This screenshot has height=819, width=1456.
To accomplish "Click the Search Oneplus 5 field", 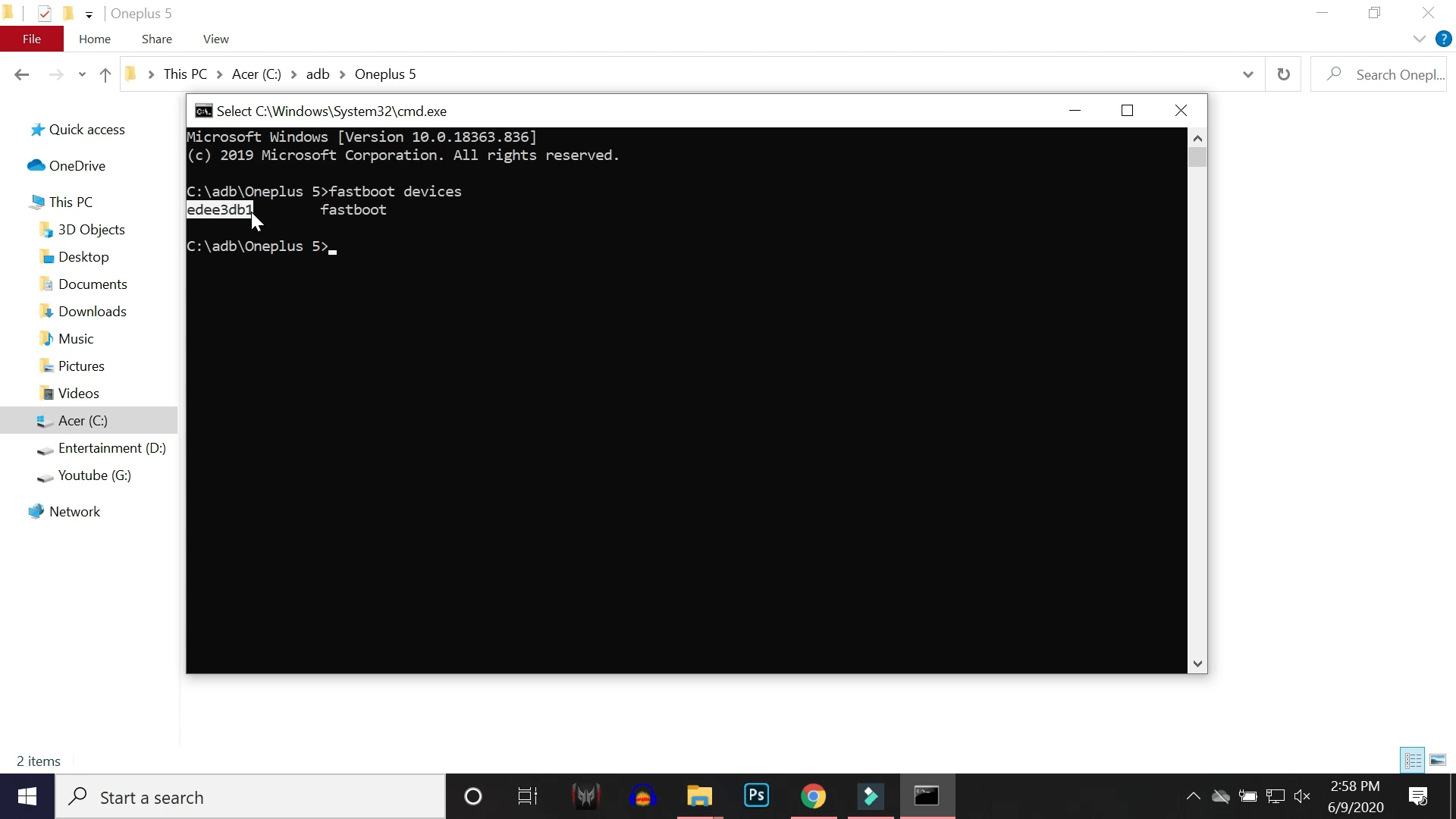I will (x=1379, y=74).
